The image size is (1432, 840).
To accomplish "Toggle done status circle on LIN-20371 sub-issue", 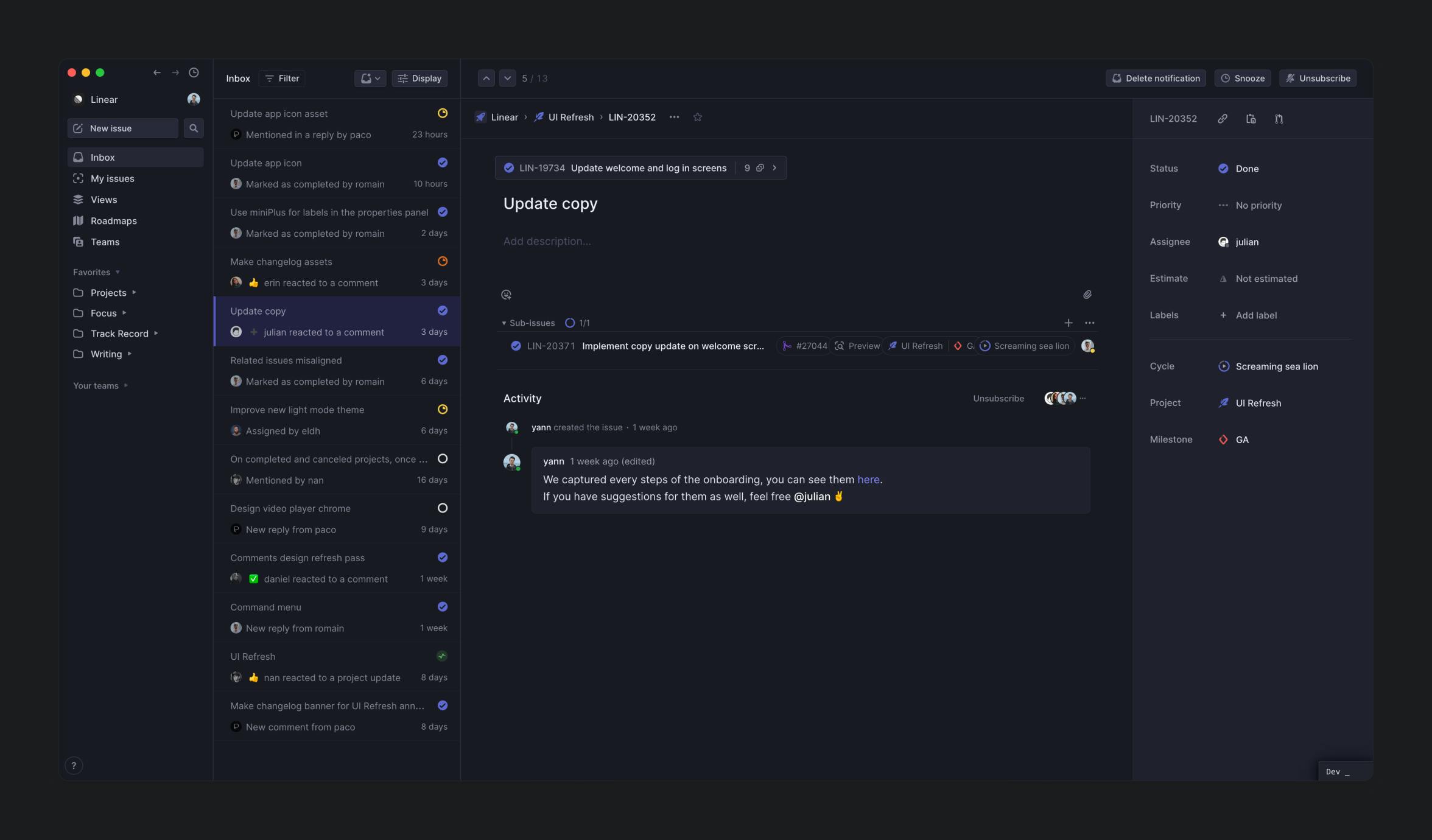I will 516,346.
